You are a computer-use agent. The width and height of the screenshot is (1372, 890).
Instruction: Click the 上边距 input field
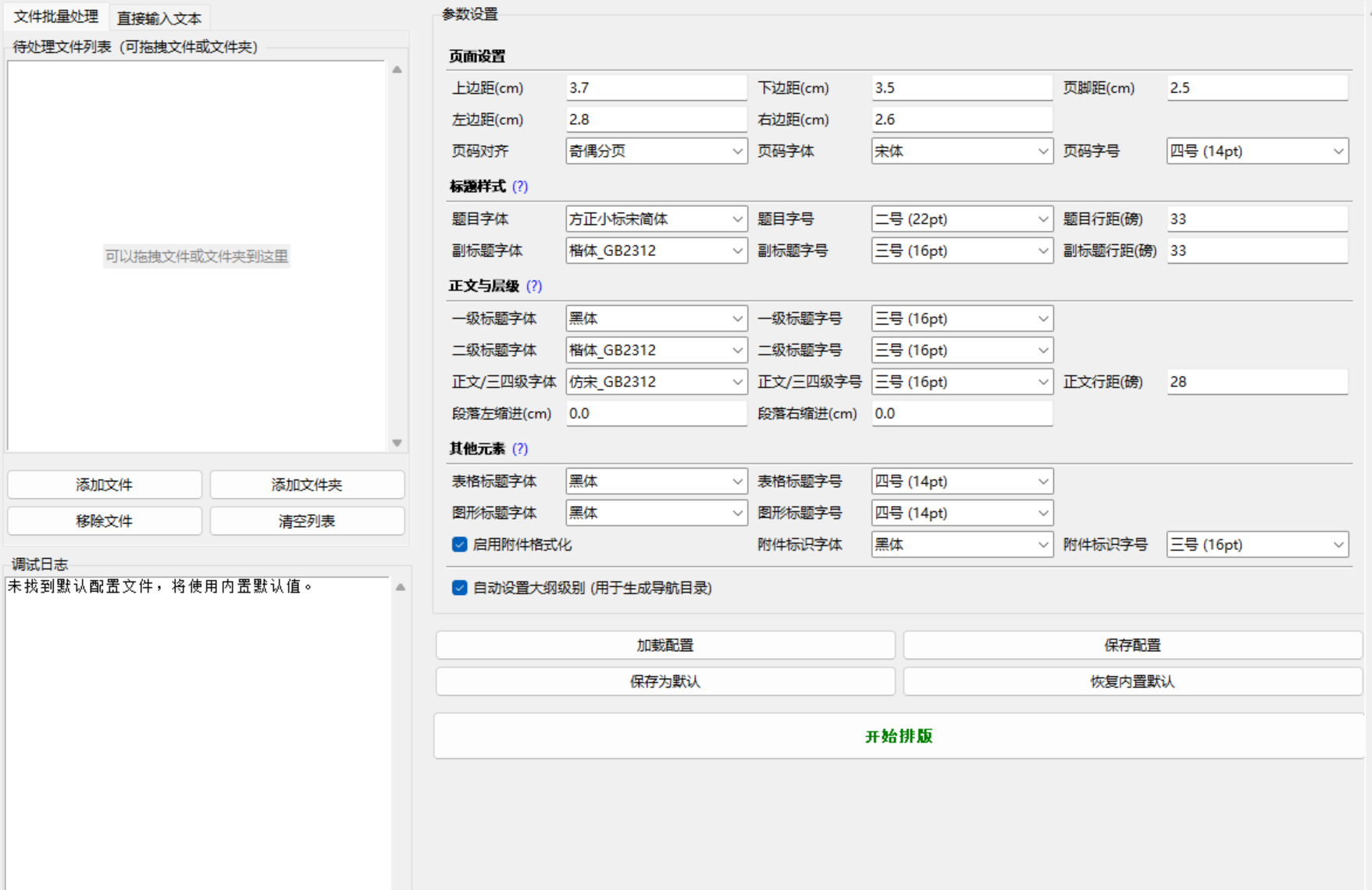(656, 87)
